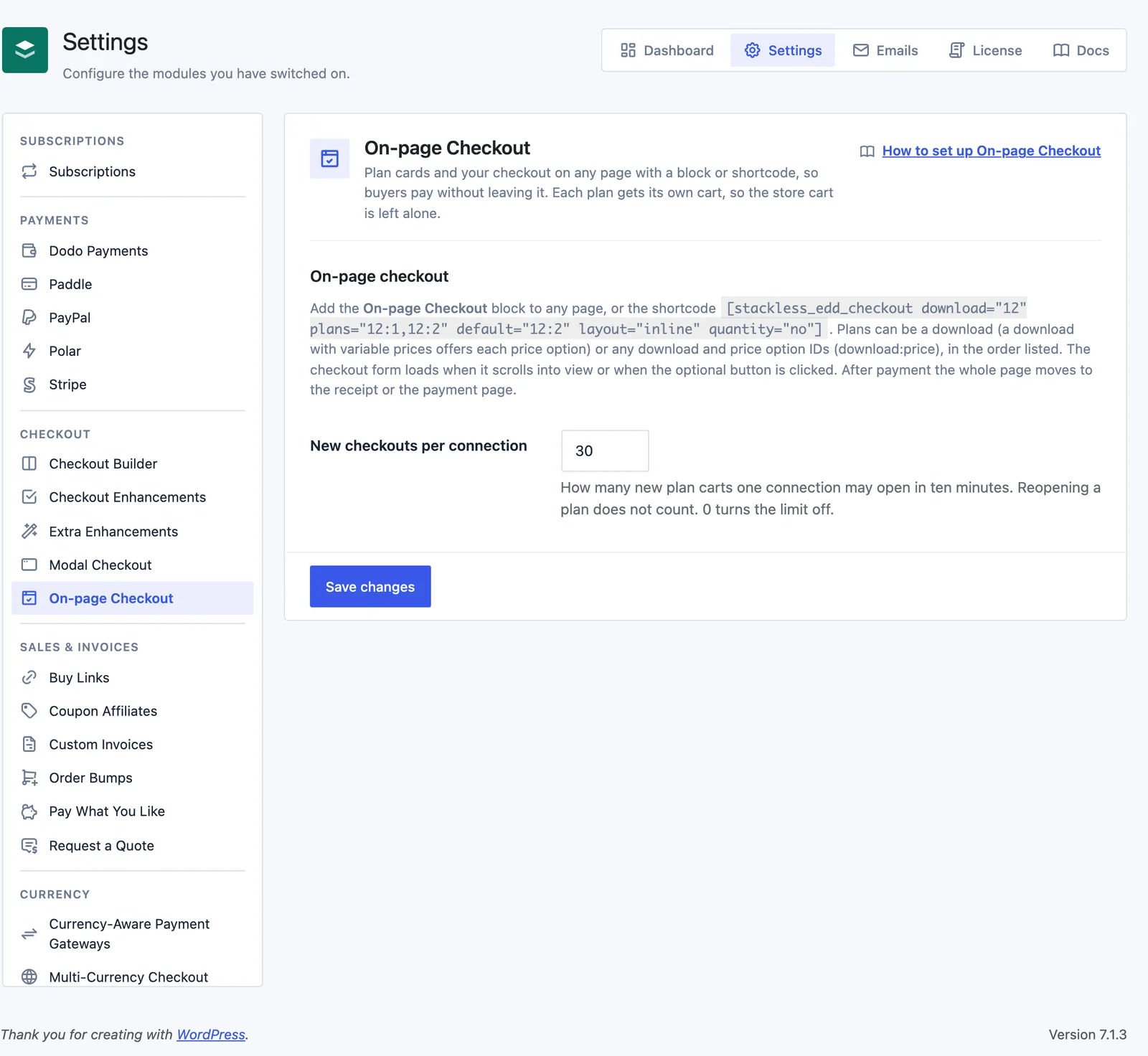Click the Request a Quote icon
This screenshot has width=1148, height=1056.
(x=29, y=846)
